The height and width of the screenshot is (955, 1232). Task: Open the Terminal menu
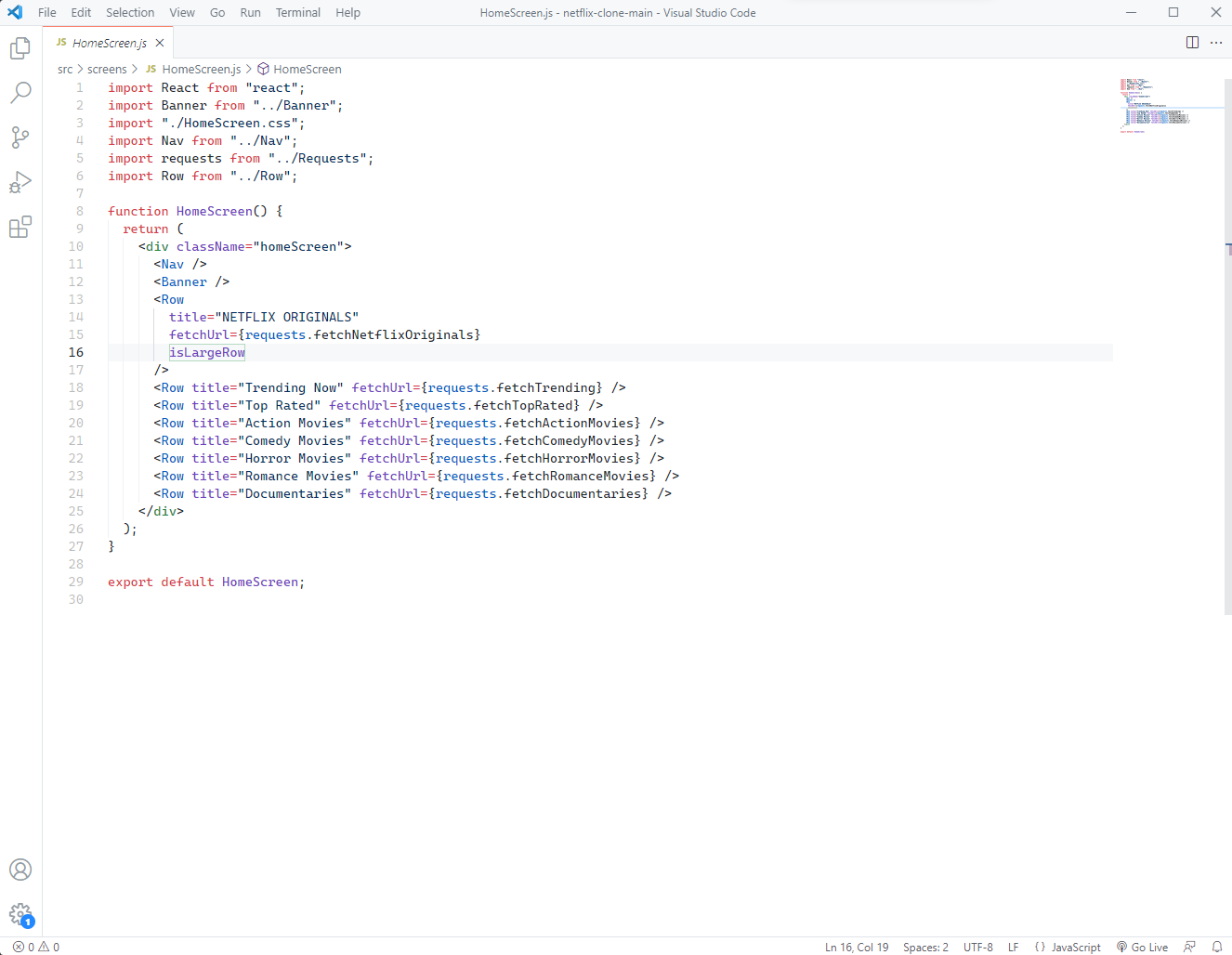point(298,12)
